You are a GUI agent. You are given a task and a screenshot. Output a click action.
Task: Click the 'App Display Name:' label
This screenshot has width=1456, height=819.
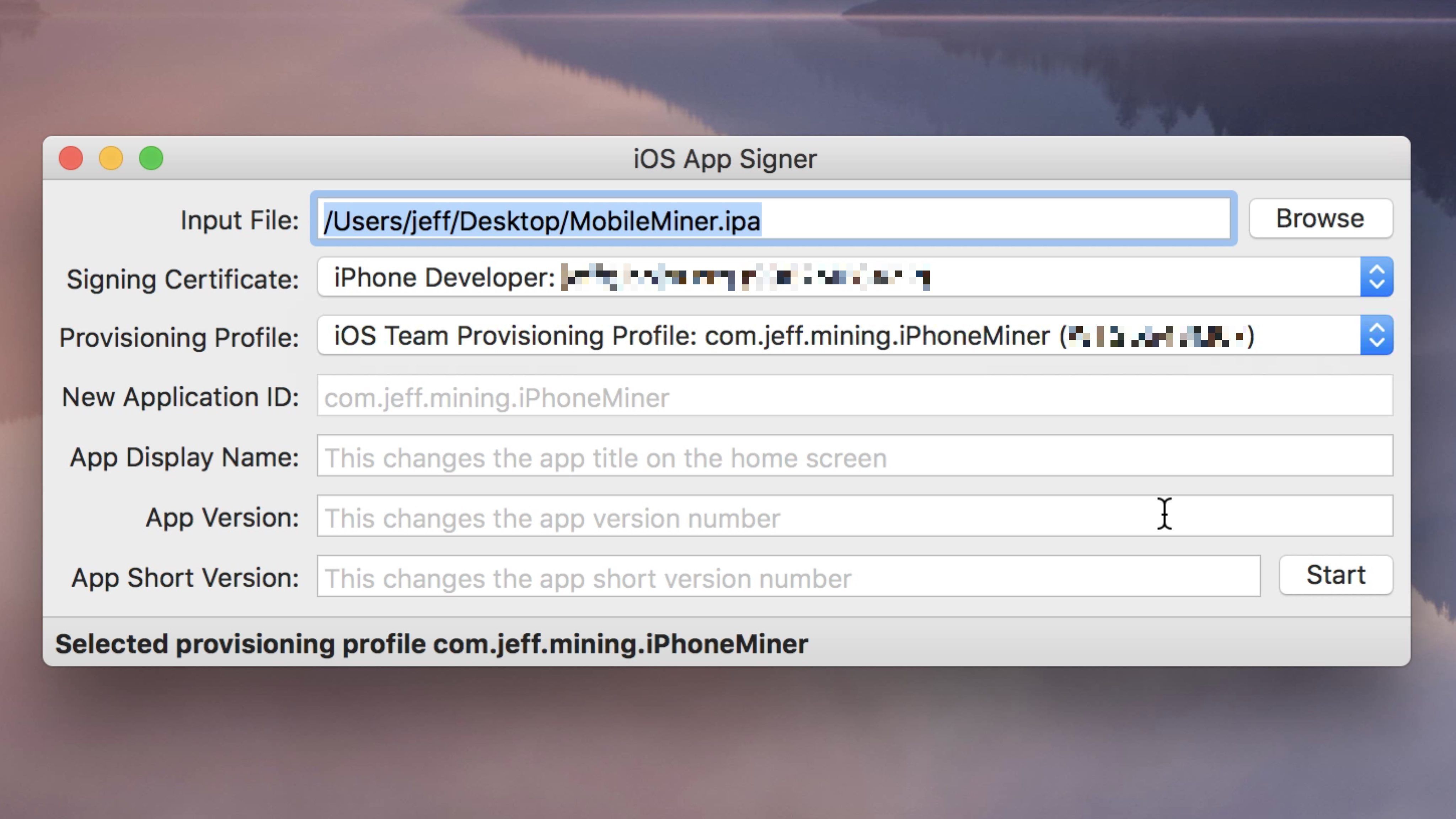tap(184, 457)
